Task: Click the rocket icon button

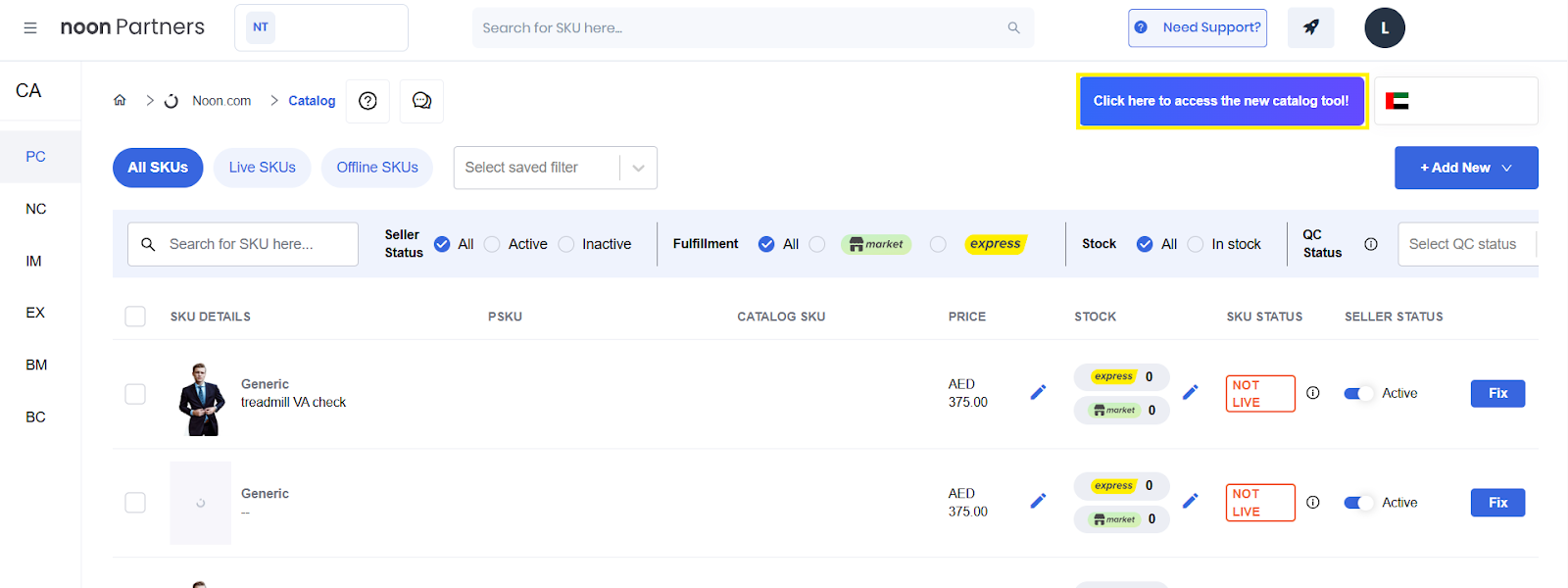Action: [x=1310, y=27]
